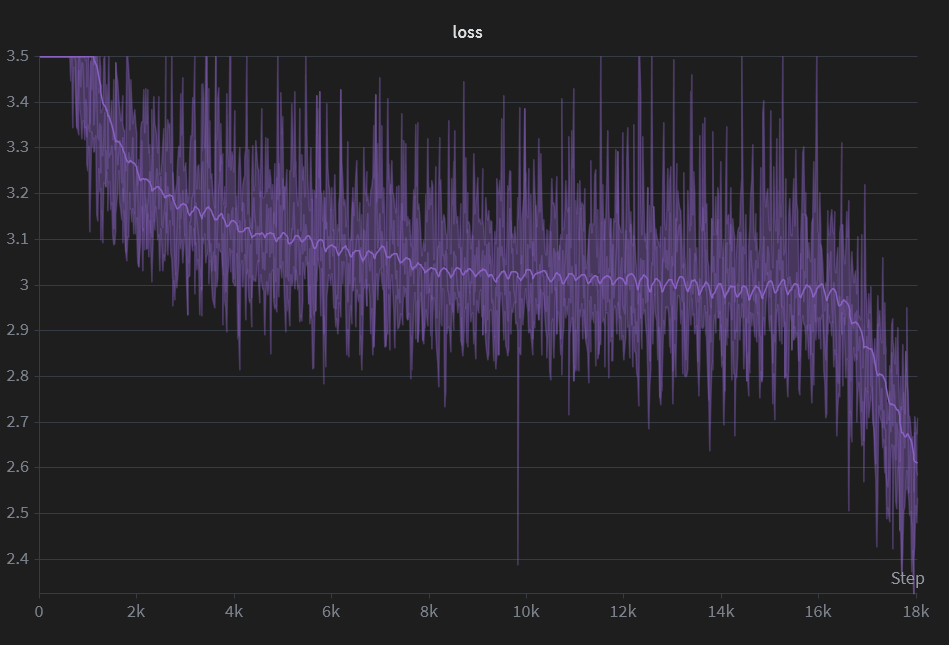This screenshot has width=949, height=645.
Task: Click the 10k step tick label
Action: 526,611
